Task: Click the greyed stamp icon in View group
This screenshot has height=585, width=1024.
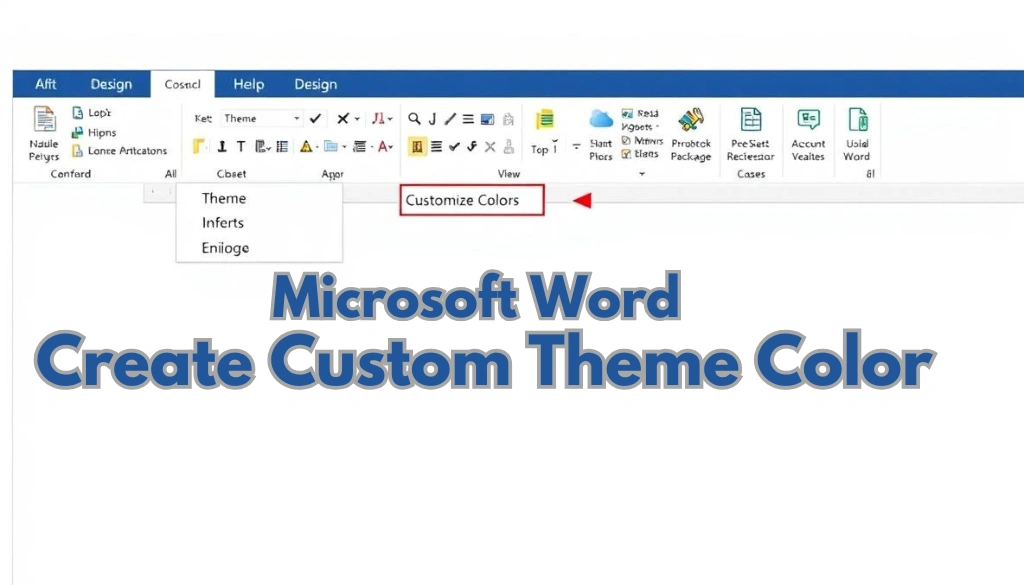Action: point(508,146)
